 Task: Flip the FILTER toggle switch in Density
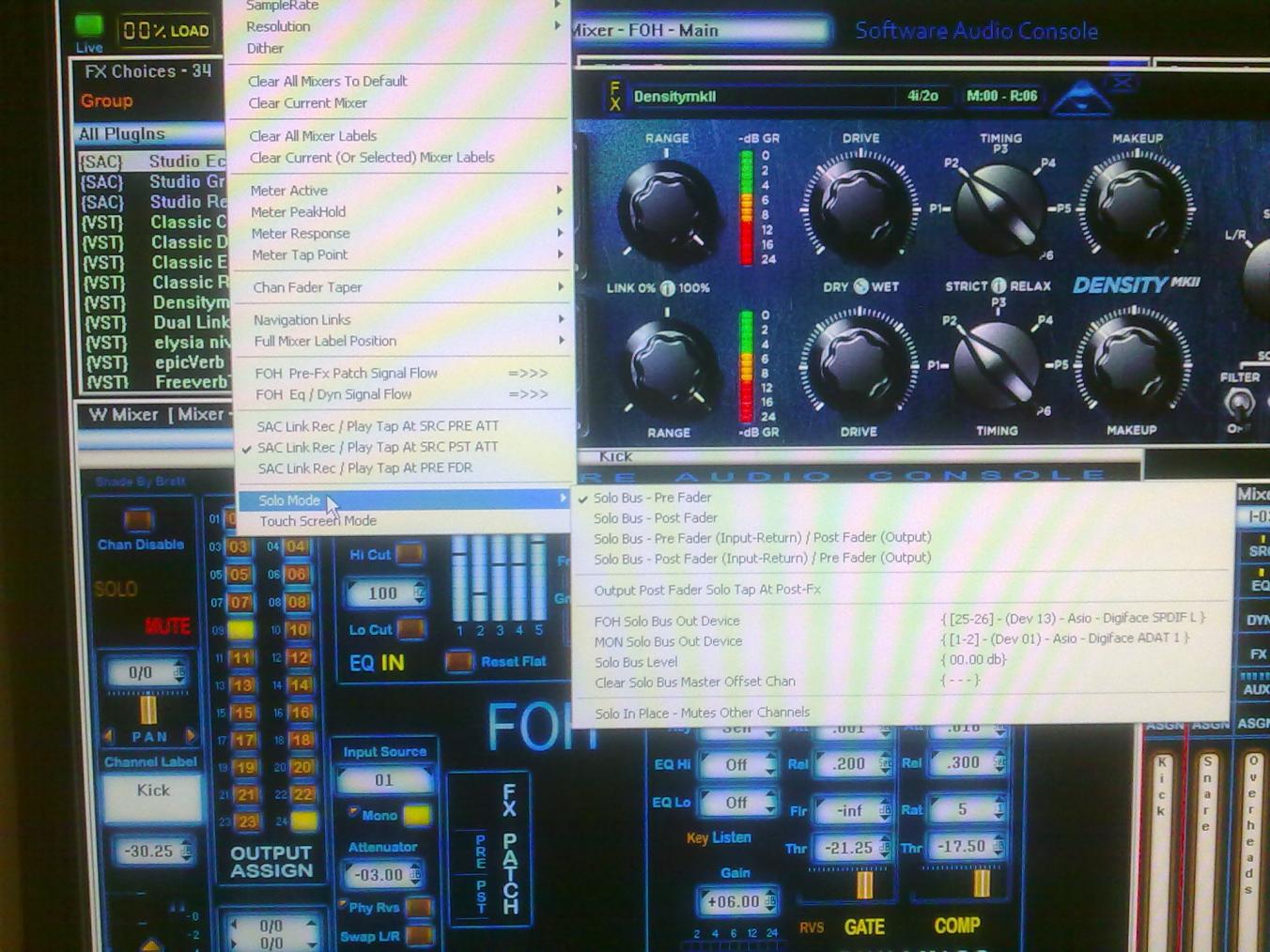[x=1238, y=405]
